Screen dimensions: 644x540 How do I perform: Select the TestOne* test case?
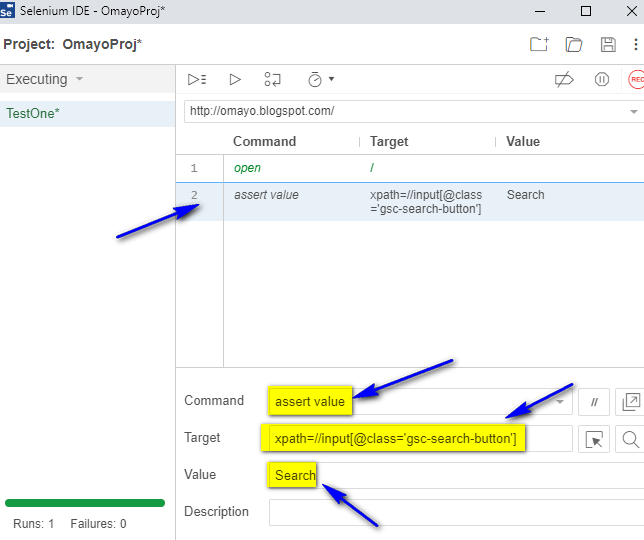87,113
